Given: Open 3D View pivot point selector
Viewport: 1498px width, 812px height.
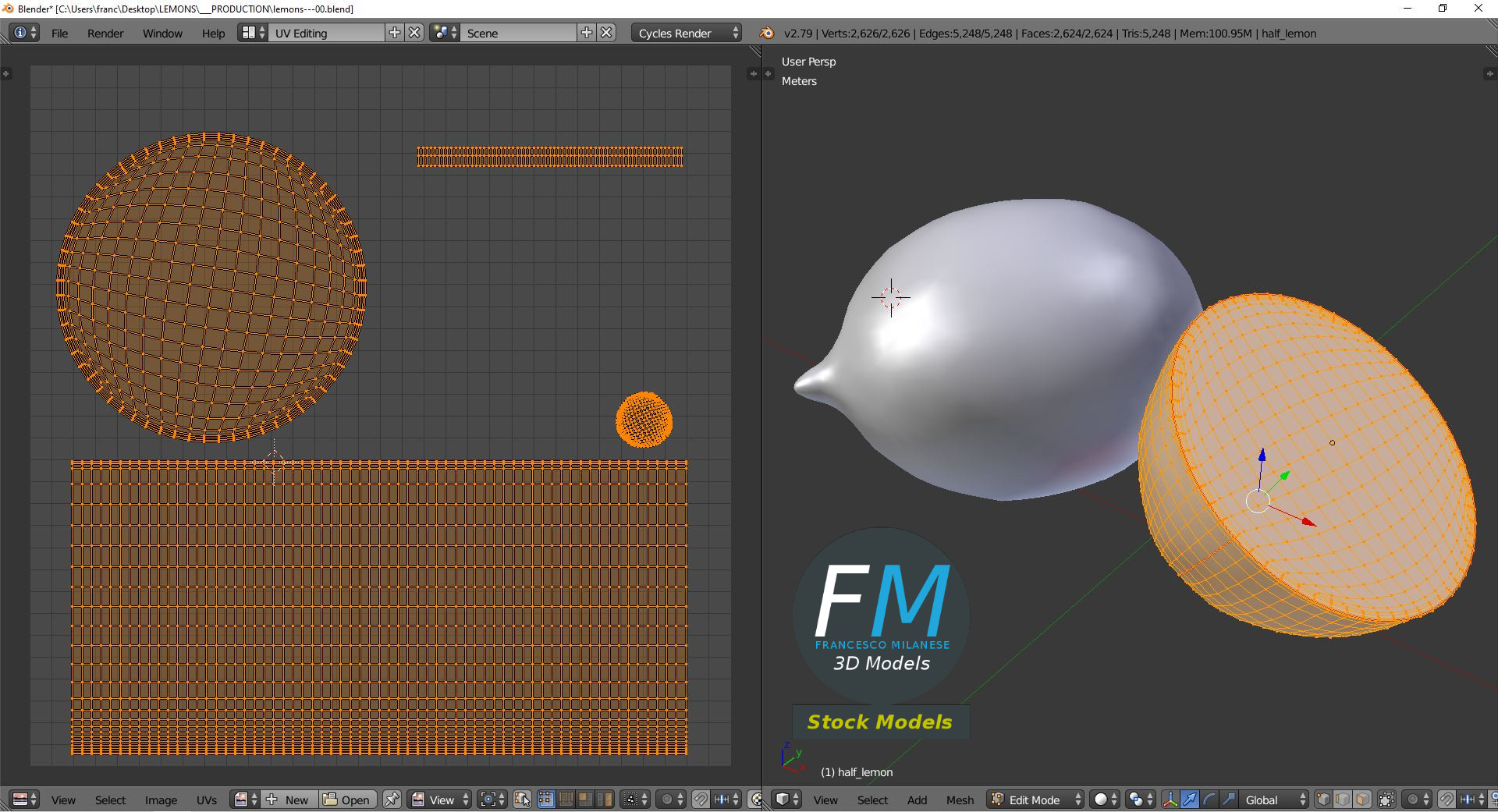Looking at the screenshot, I should pos(1141,800).
